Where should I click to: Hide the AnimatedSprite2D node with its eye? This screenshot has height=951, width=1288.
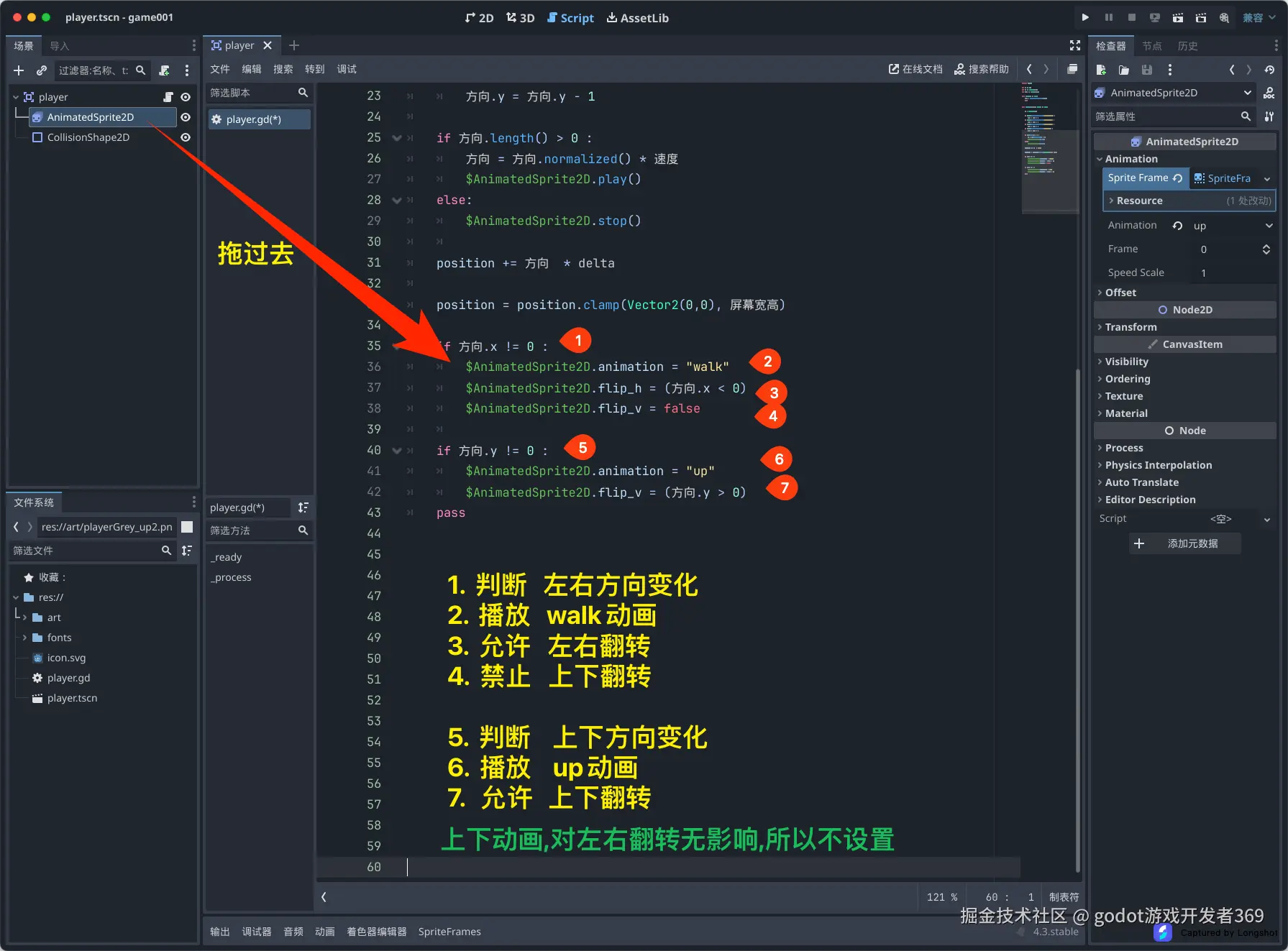tap(186, 116)
